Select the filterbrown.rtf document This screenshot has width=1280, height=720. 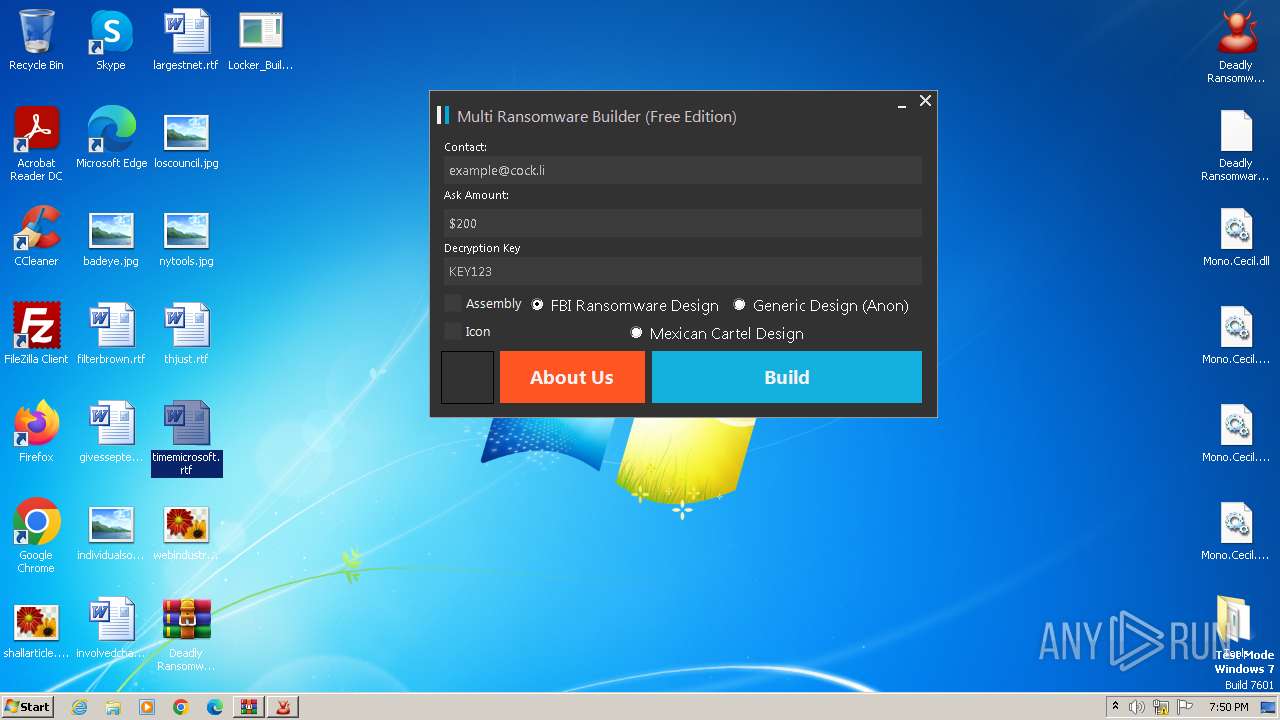point(111,334)
